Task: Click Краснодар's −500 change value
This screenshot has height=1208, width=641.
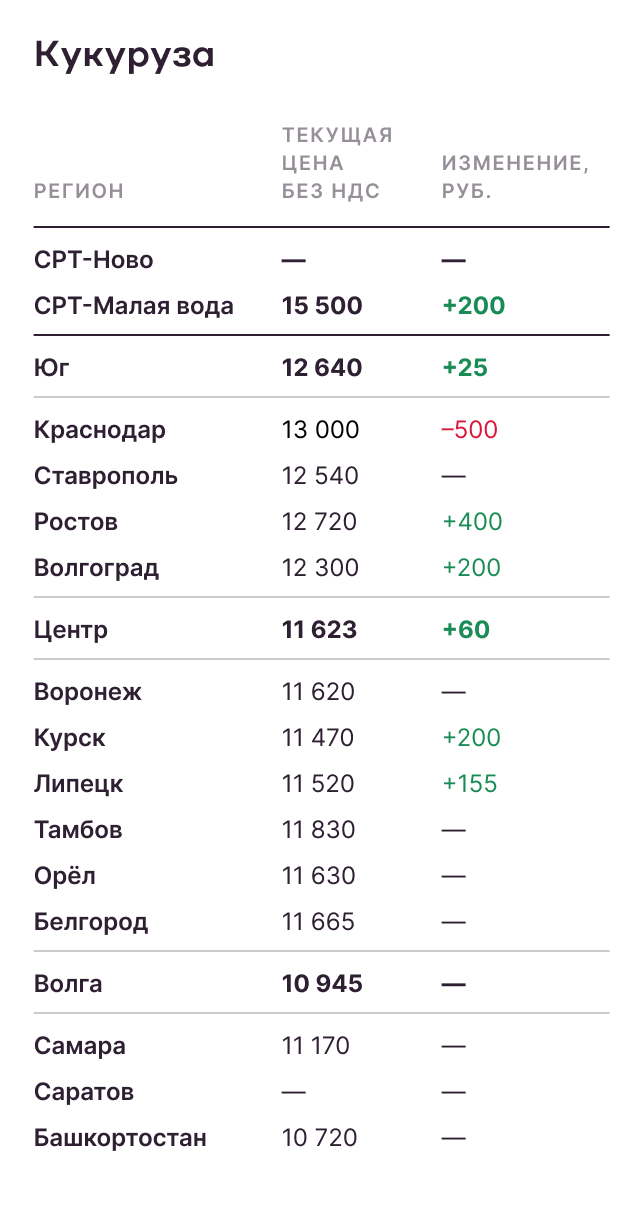Action: 470,430
